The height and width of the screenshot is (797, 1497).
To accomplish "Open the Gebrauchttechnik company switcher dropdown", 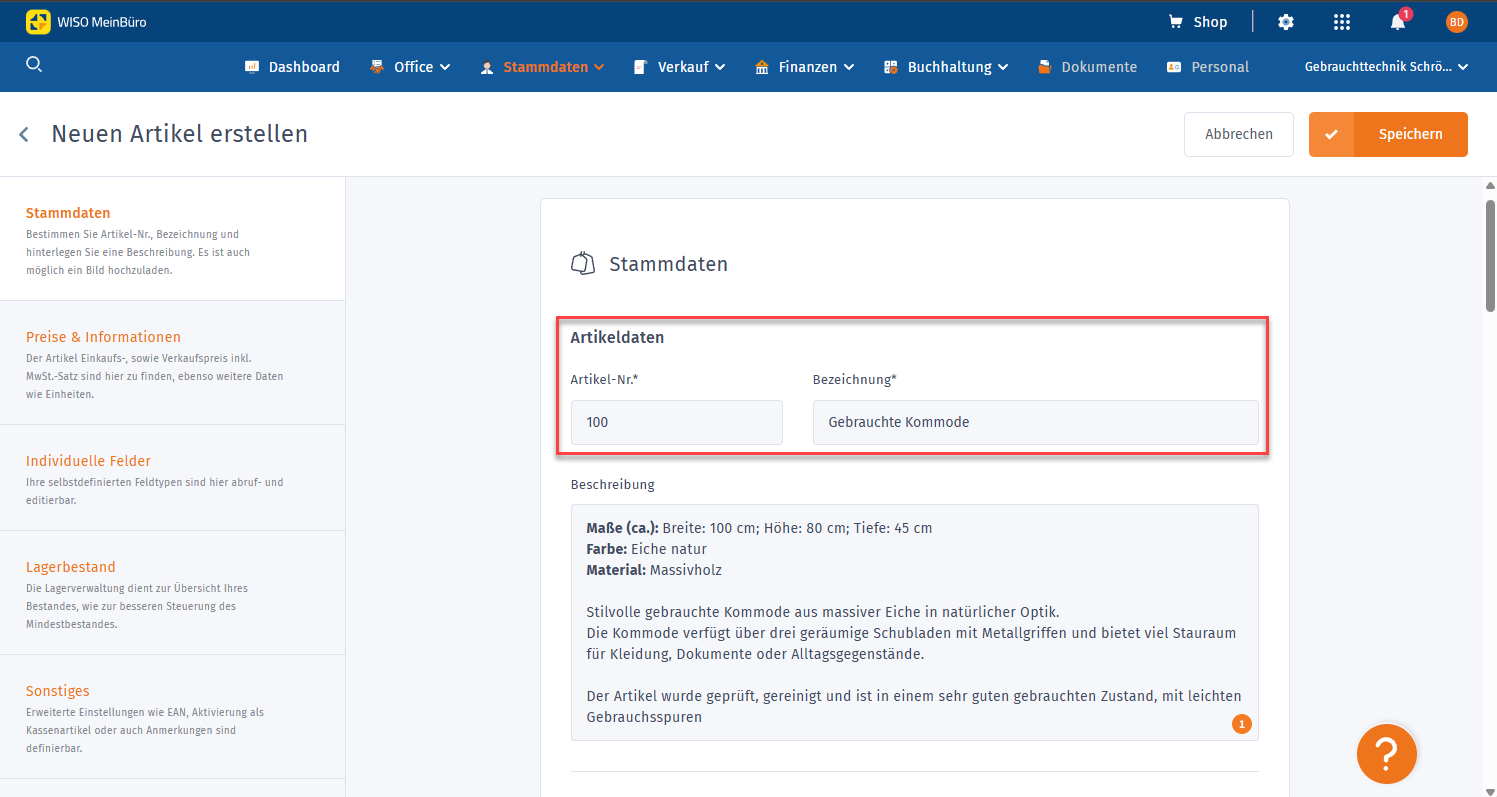I will 1385,67.
